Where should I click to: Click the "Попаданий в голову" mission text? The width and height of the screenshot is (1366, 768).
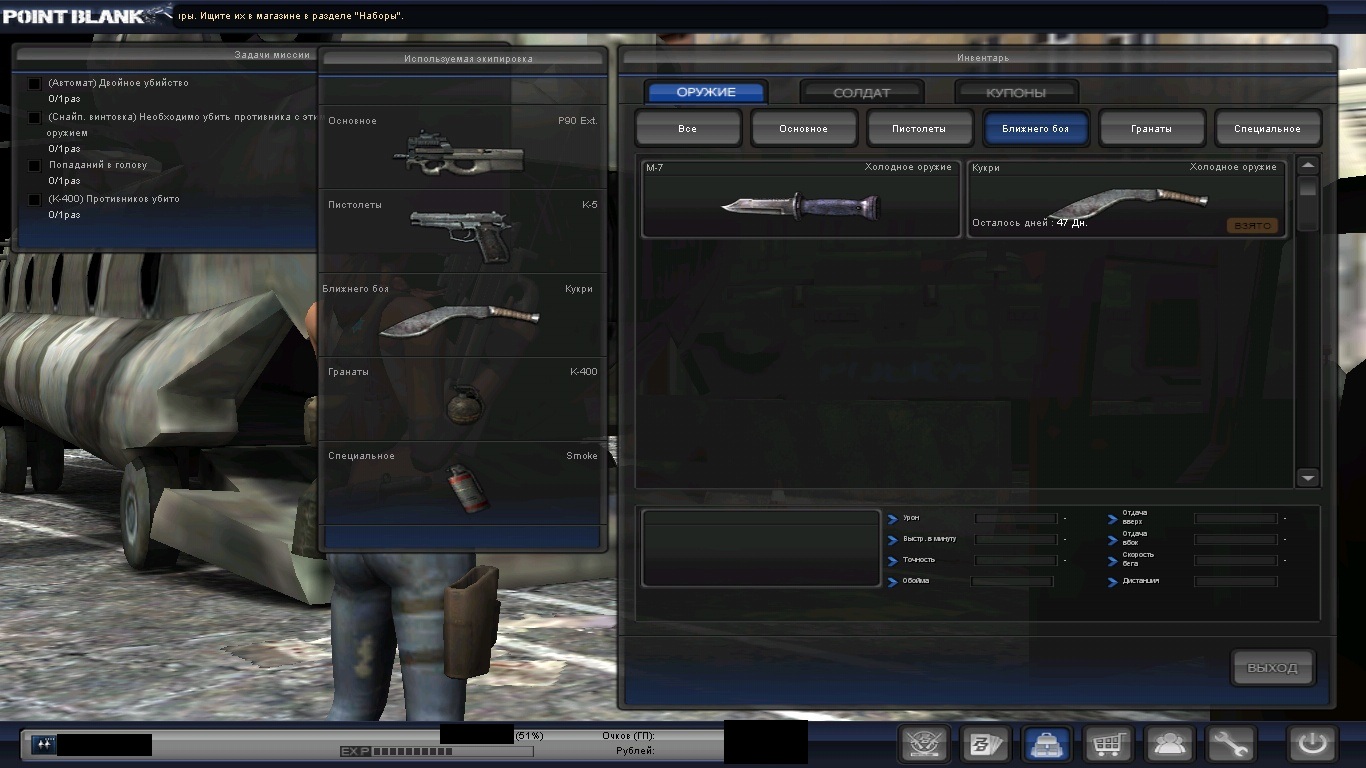[97, 165]
